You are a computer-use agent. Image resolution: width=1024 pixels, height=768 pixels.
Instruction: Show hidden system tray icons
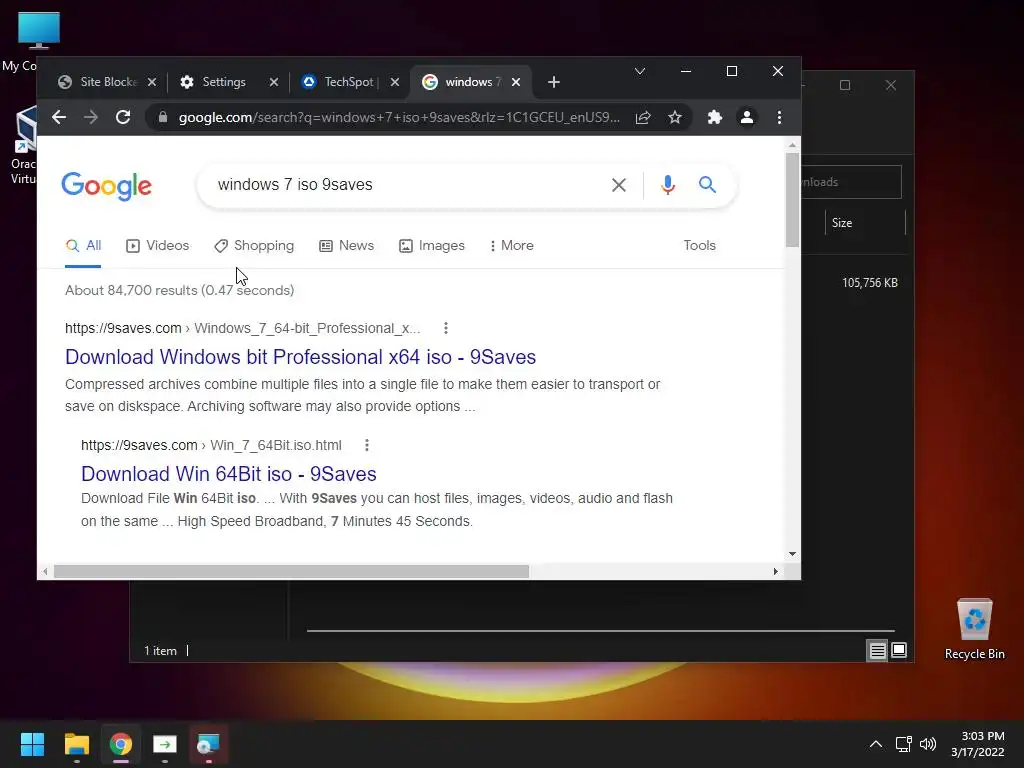click(876, 744)
